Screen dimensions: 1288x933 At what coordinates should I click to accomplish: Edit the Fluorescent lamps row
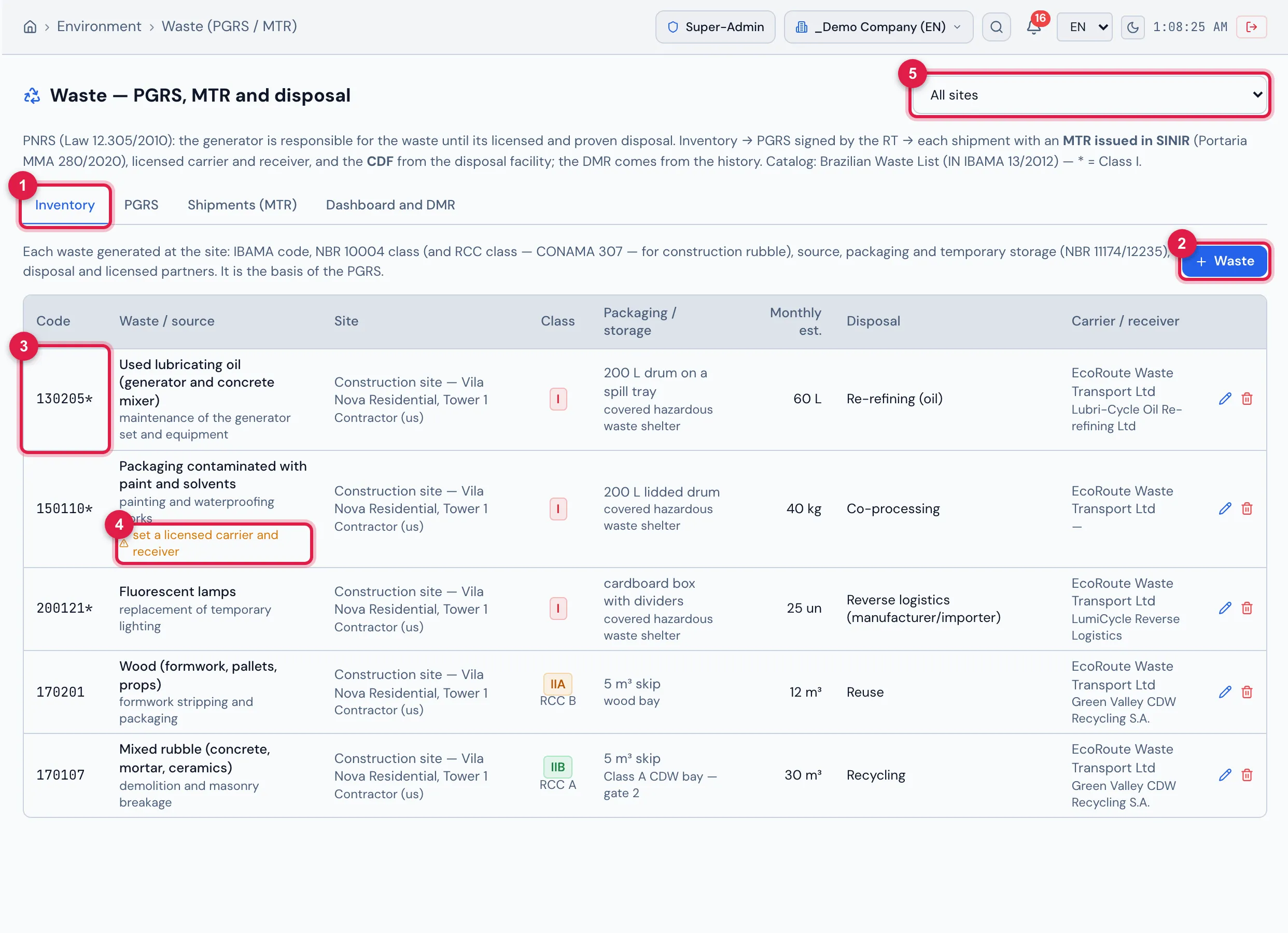click(x=1225, y=608)
